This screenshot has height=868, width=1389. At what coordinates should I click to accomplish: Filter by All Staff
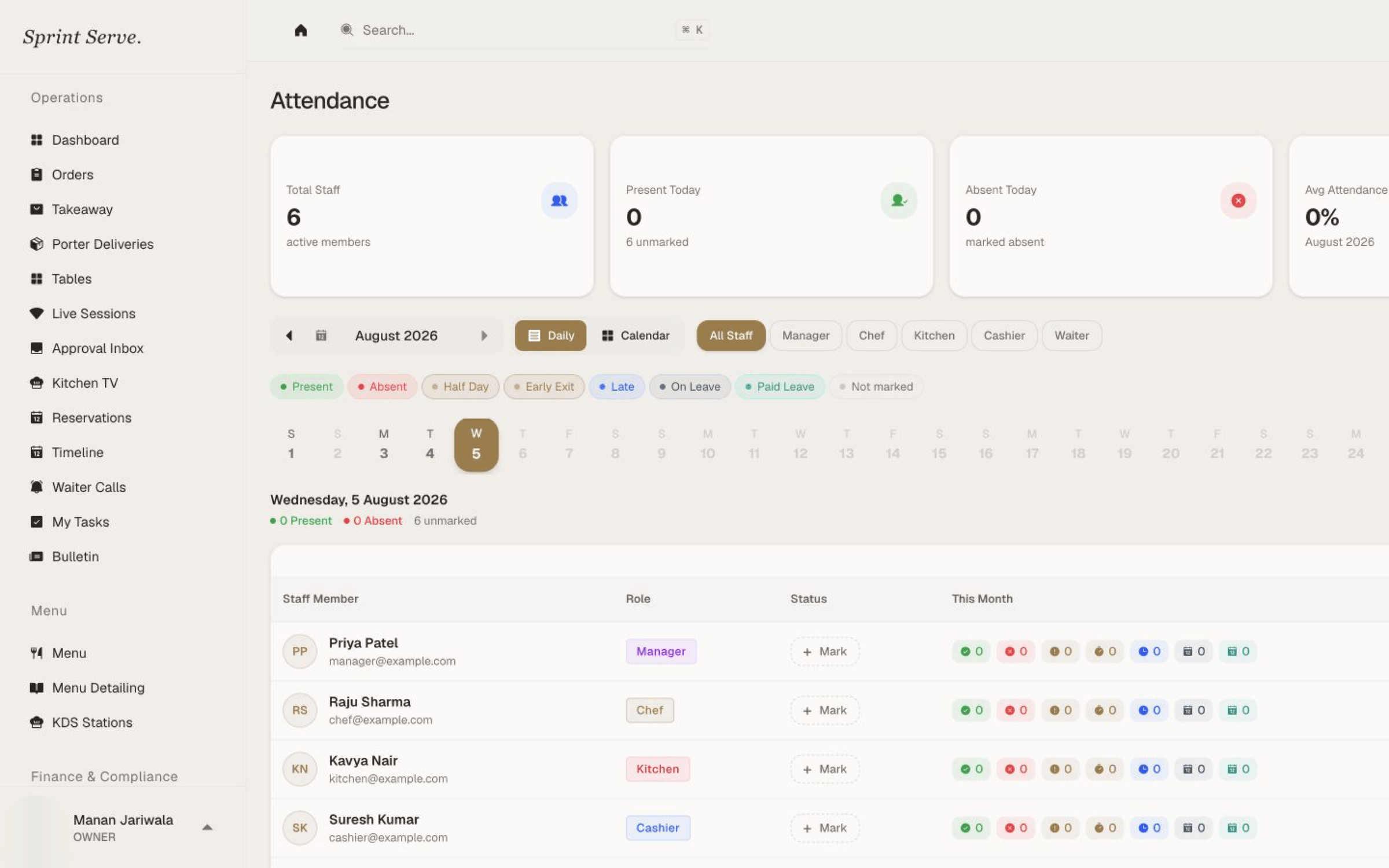[x=731, y=336]
